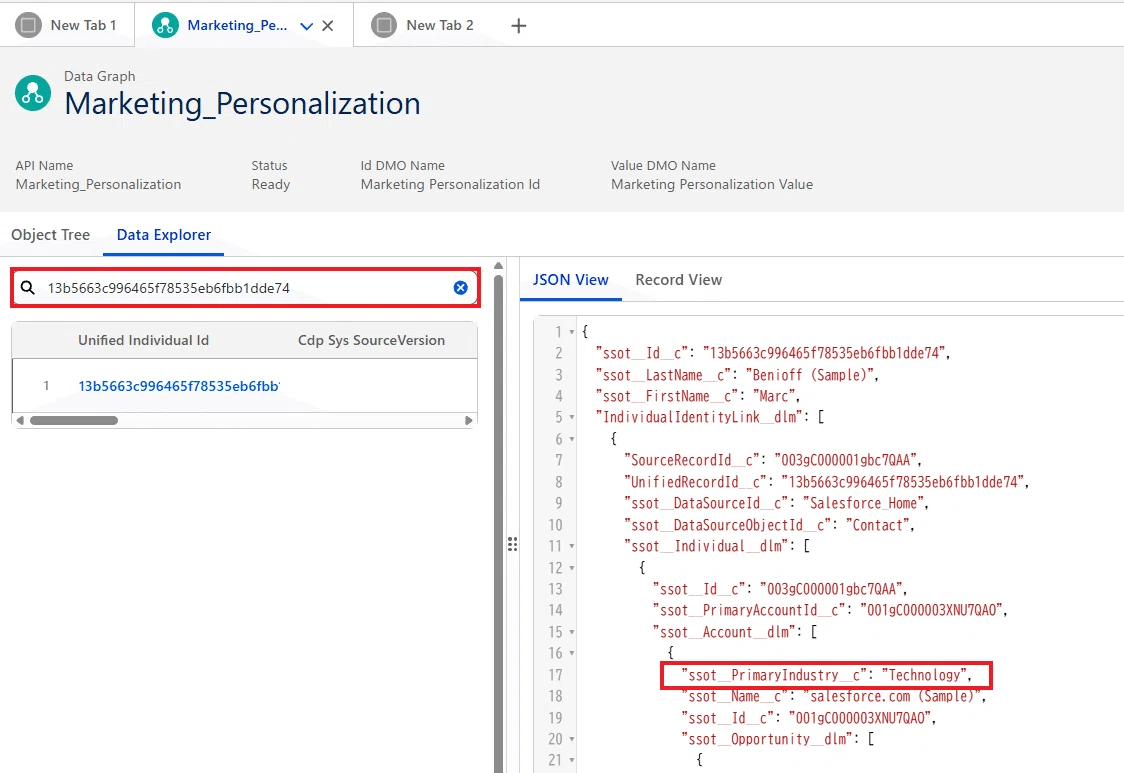This screenshot has width=1124, height=773.
Task: Click the horizontal scrollbar left arrow
Action: click(x=20, y=421)
